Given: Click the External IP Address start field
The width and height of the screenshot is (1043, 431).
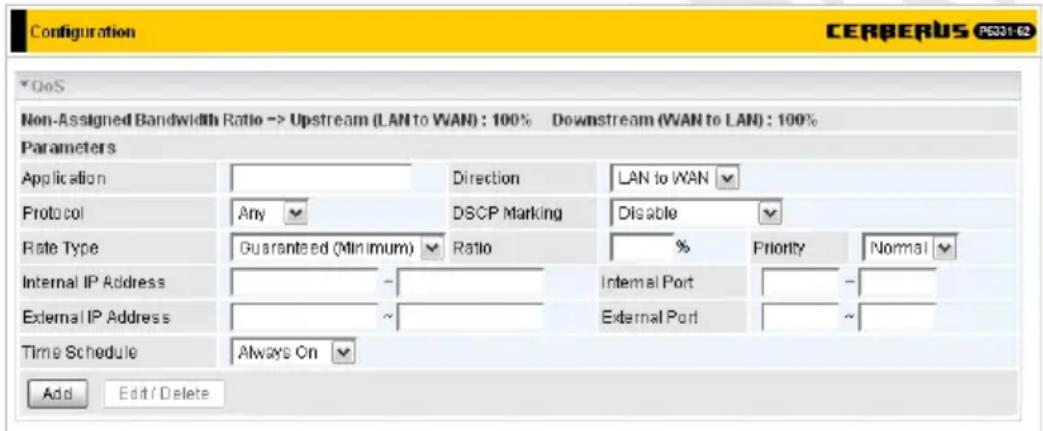Looking at the screenshot, I should click(x=304, y=318).
